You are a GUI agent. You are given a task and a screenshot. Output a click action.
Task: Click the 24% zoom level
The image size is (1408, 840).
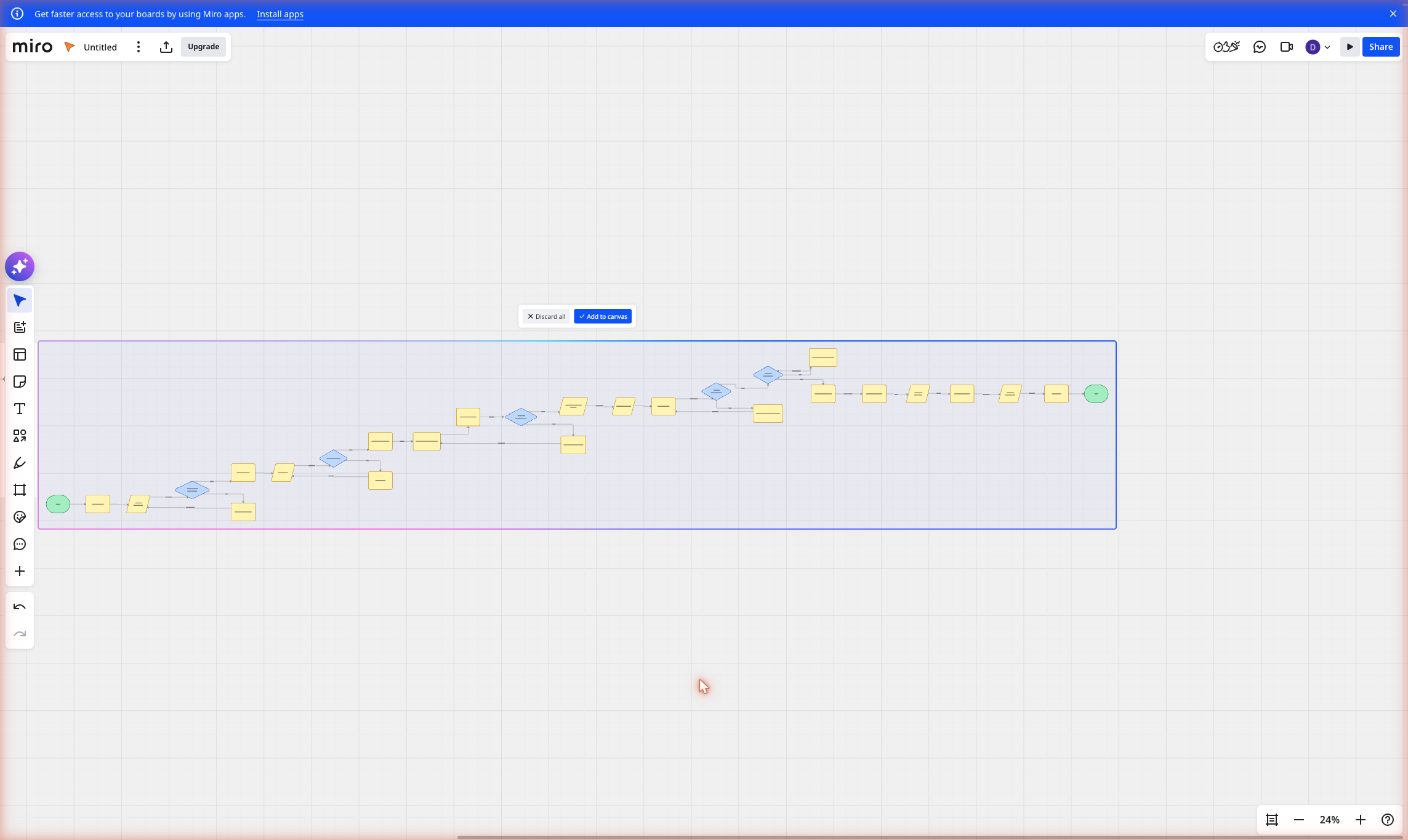[1330, 820]
